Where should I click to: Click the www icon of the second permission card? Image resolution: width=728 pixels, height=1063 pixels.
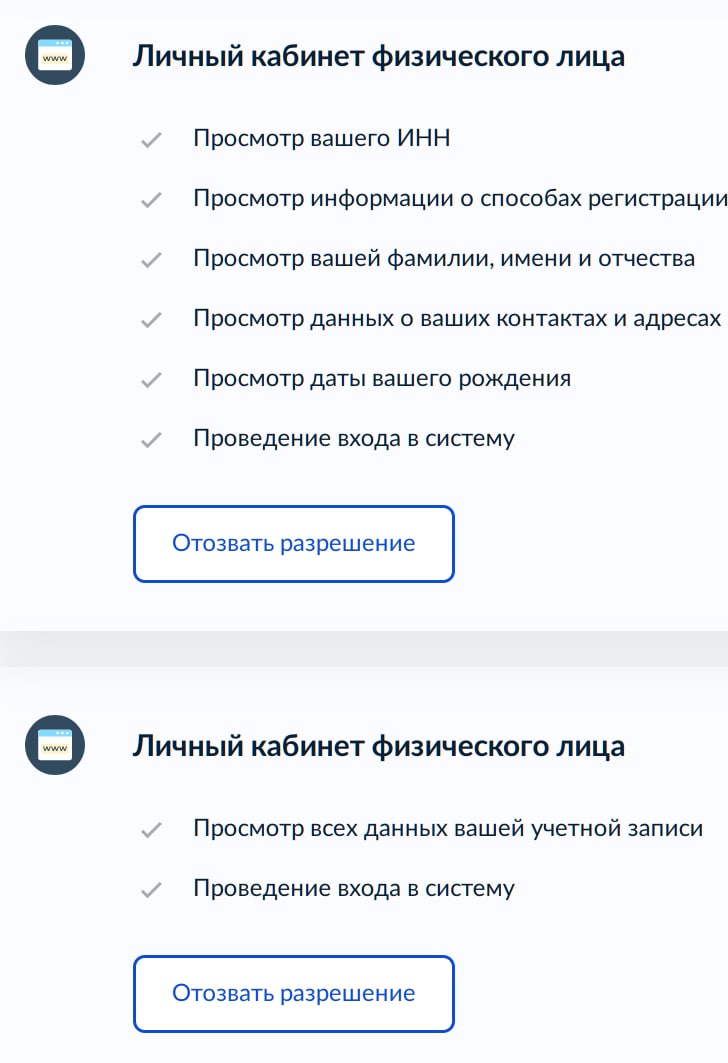(x=55, y=745)
